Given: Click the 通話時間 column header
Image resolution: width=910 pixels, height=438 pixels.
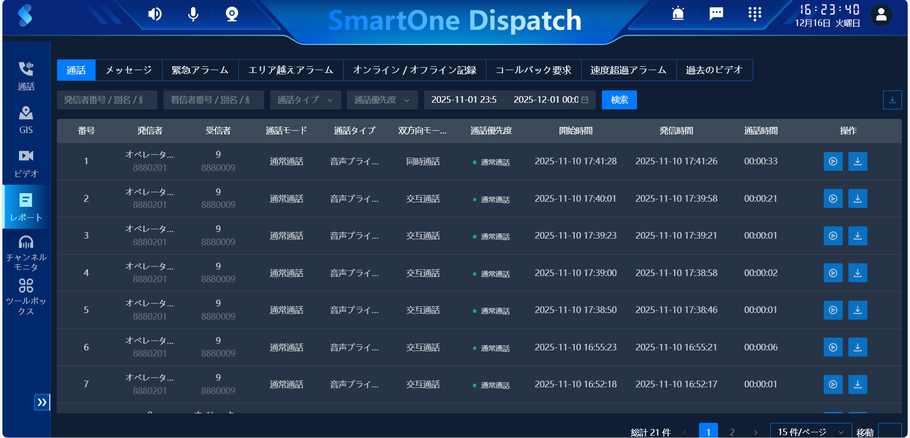Looking at the screenshot, I should pos(760,131).
